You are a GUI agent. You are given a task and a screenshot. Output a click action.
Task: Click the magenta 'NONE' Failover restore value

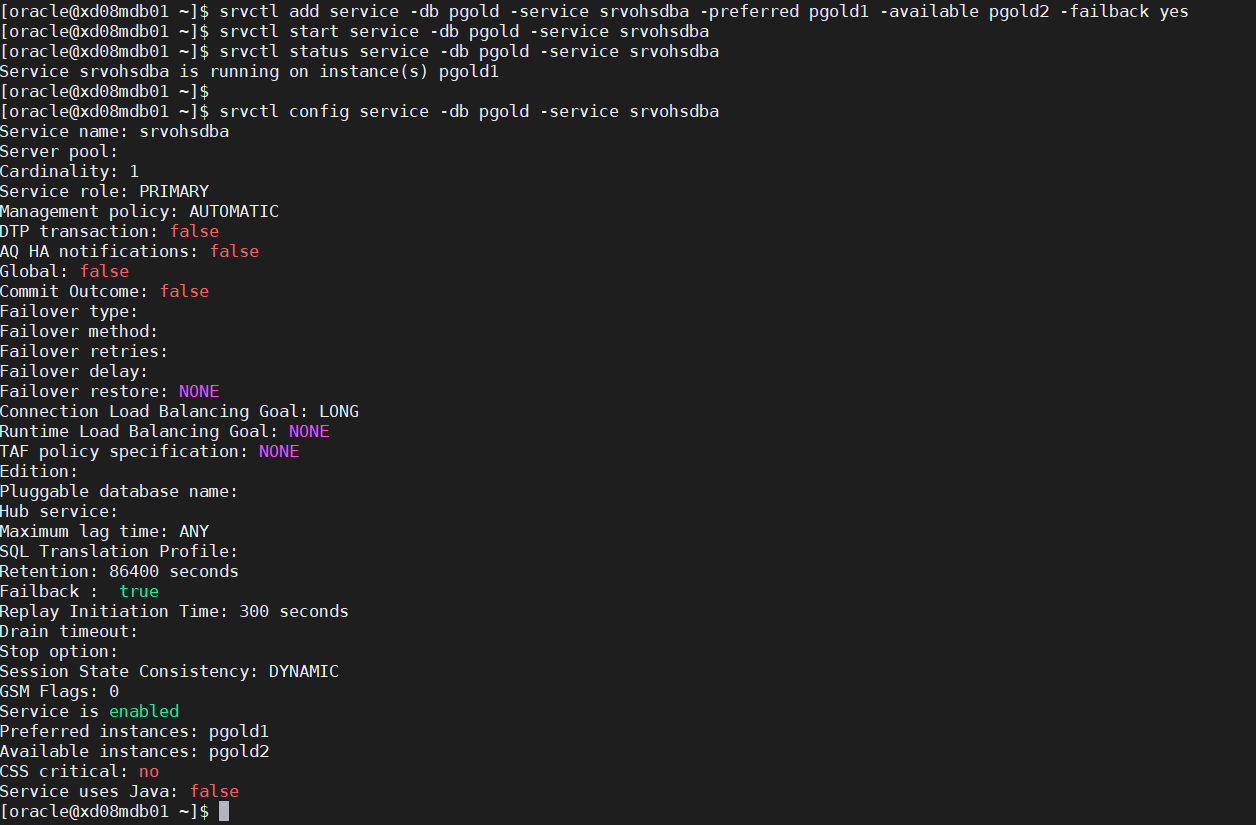[x=199, y=391]
